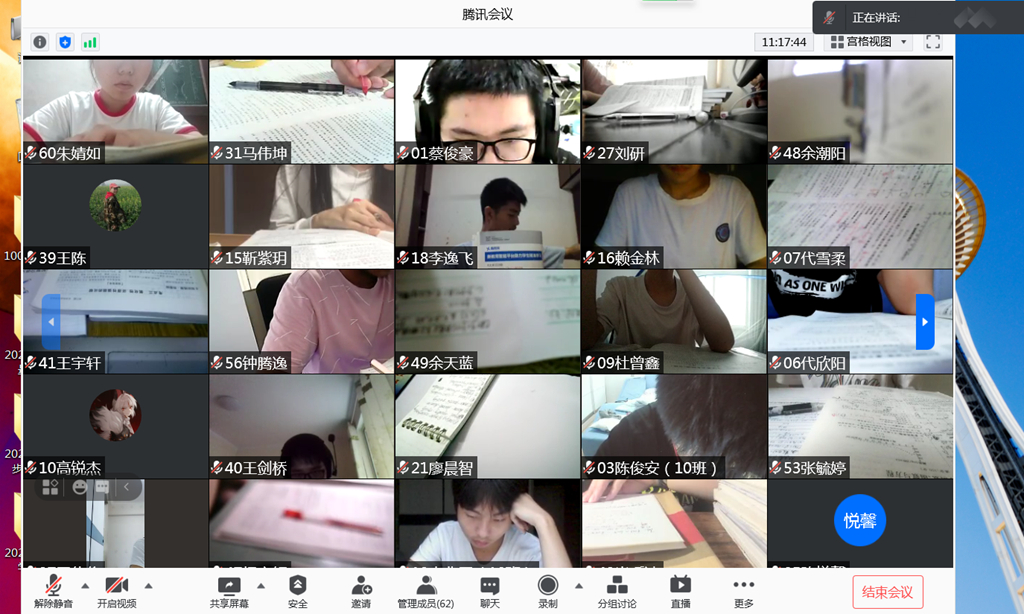This screenshot has height=614, width=1024.
Task: Unmute microphone with 解除静音
Action: pyautogui.click(x=54, y=591)
